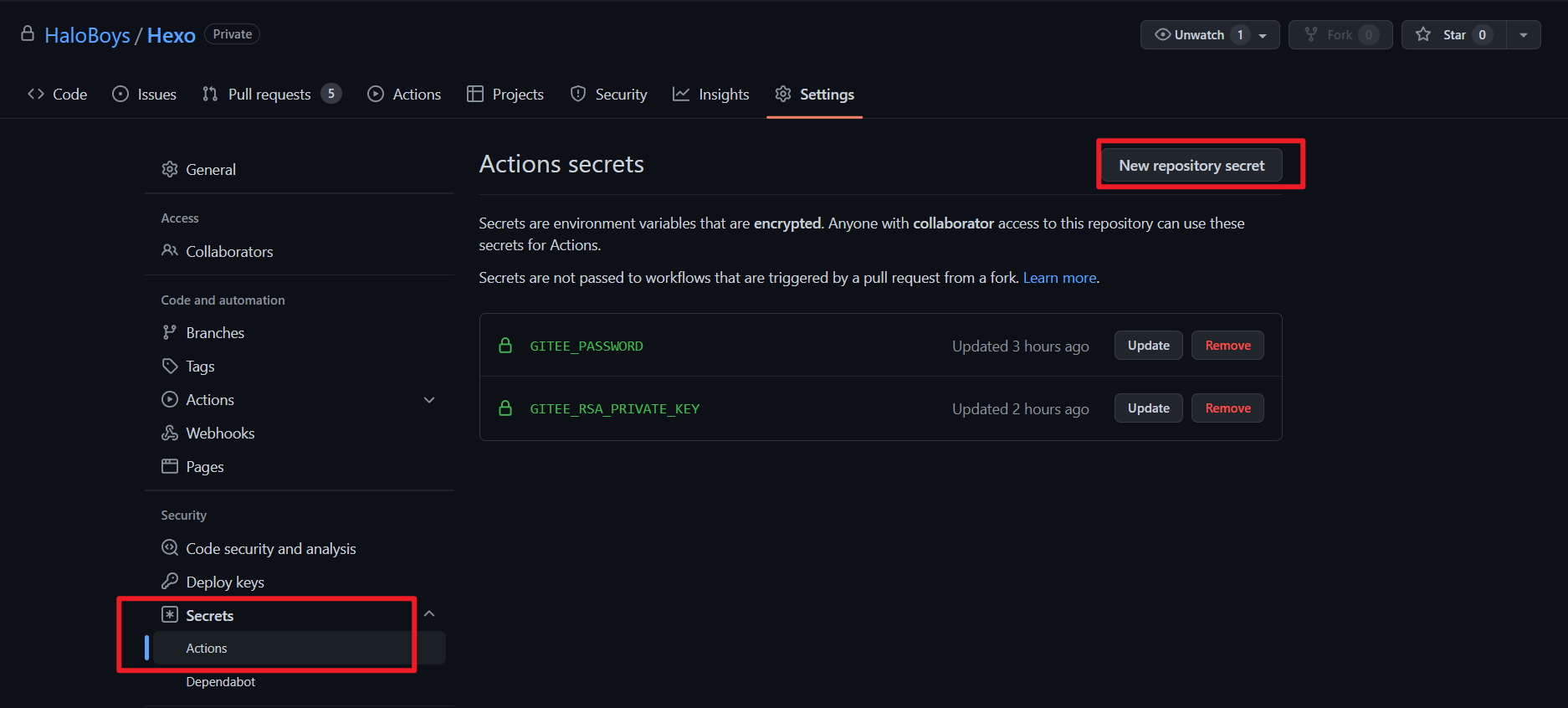
Task: Click the GITEE_PASSWORD secret name
Action: coord(586,346)
